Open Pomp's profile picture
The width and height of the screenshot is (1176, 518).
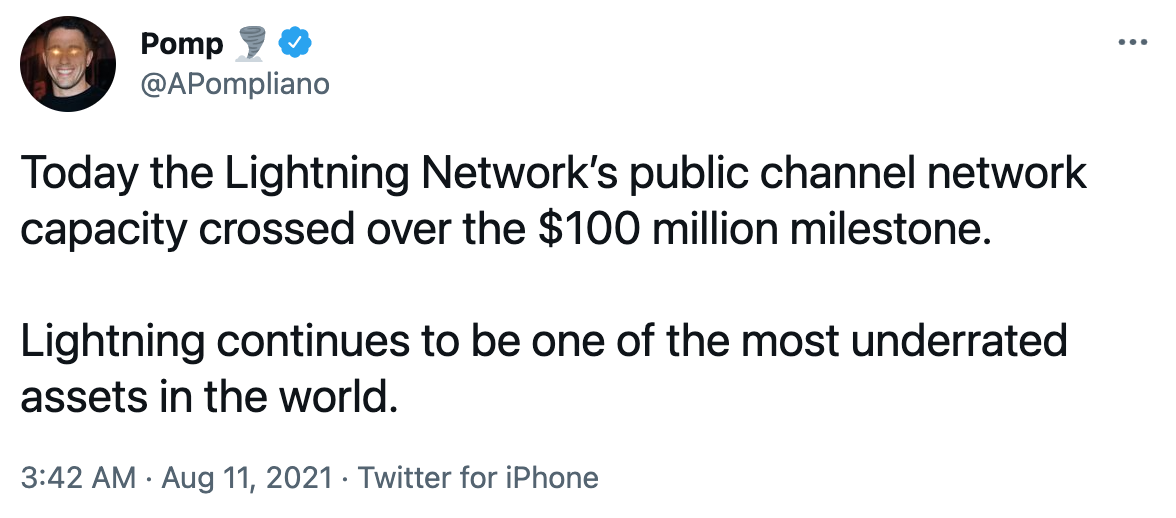(x=69, y=64)
